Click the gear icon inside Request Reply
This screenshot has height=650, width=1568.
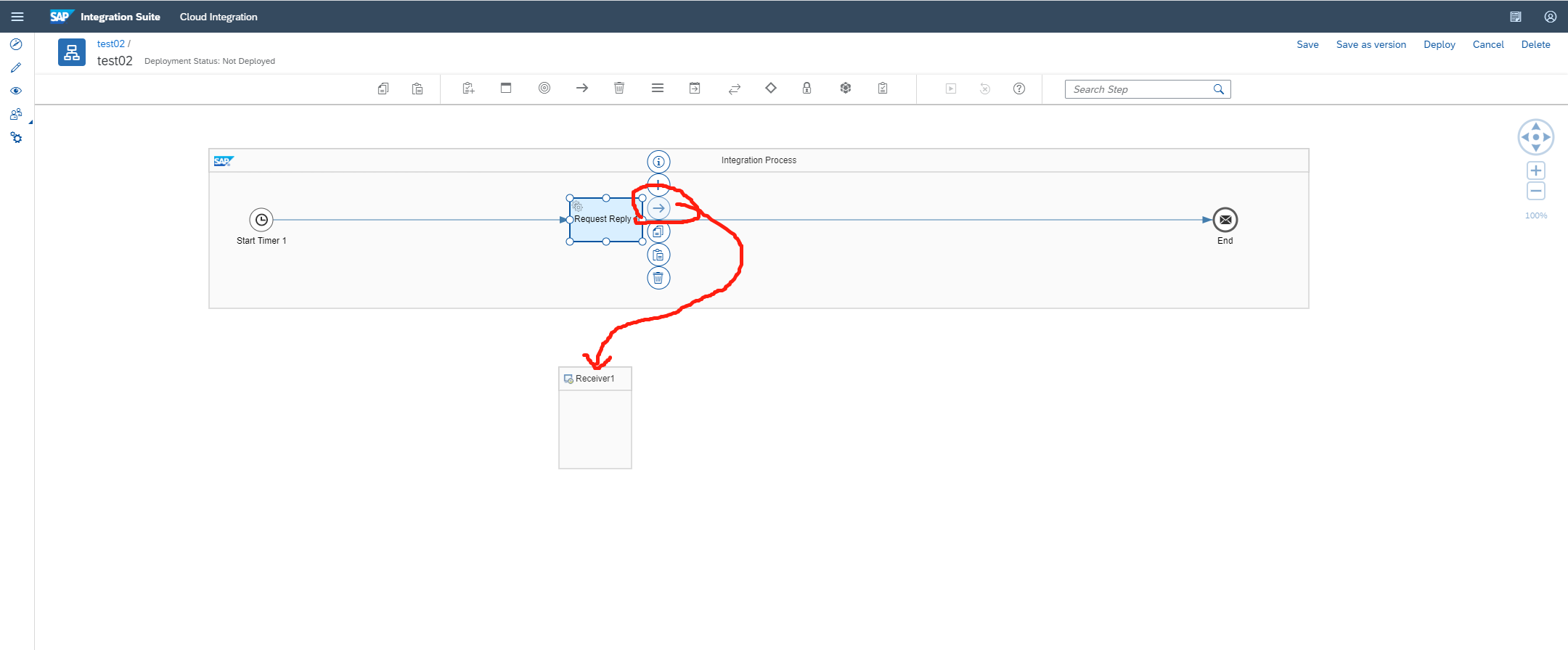point(578,207)
